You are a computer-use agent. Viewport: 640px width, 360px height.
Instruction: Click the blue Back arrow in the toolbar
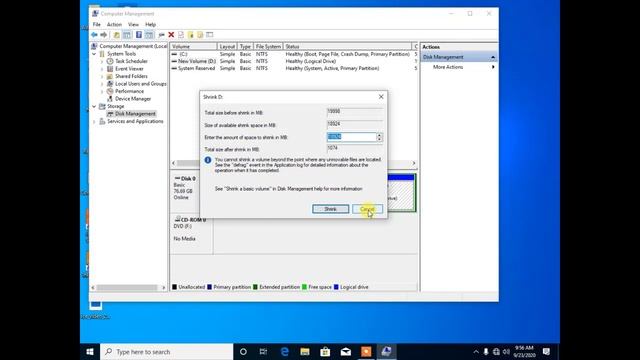pyautogui.click(x=94, y=35)
